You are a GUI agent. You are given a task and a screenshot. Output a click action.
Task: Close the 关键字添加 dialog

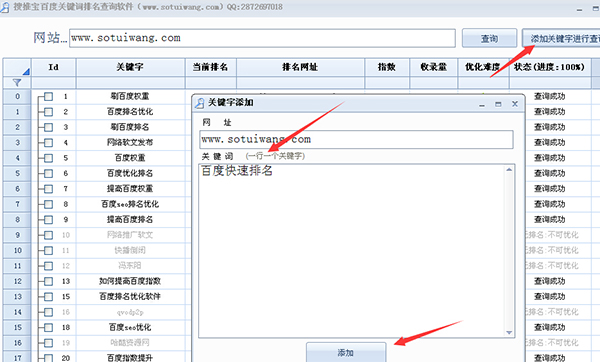(x=515, y=104)
